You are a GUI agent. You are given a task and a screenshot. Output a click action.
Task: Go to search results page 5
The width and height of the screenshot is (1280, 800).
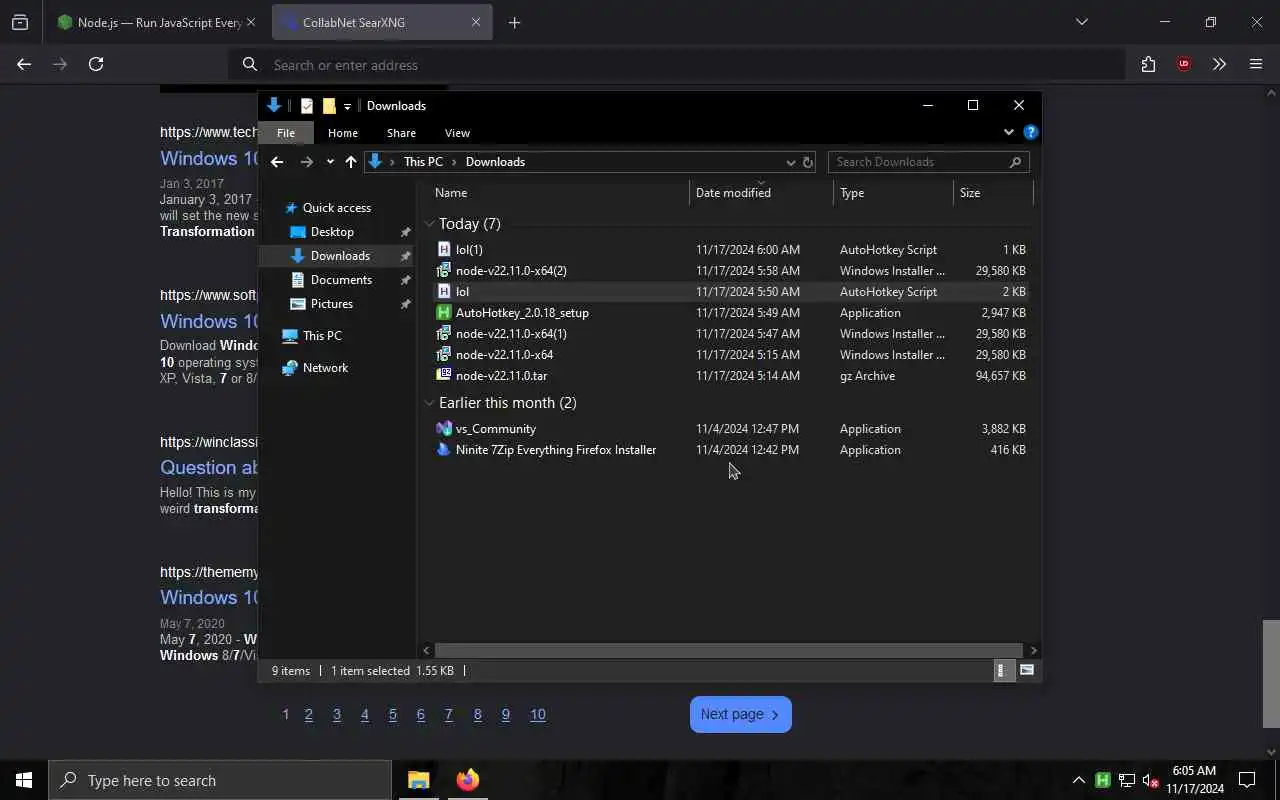[x=393, y=714]
